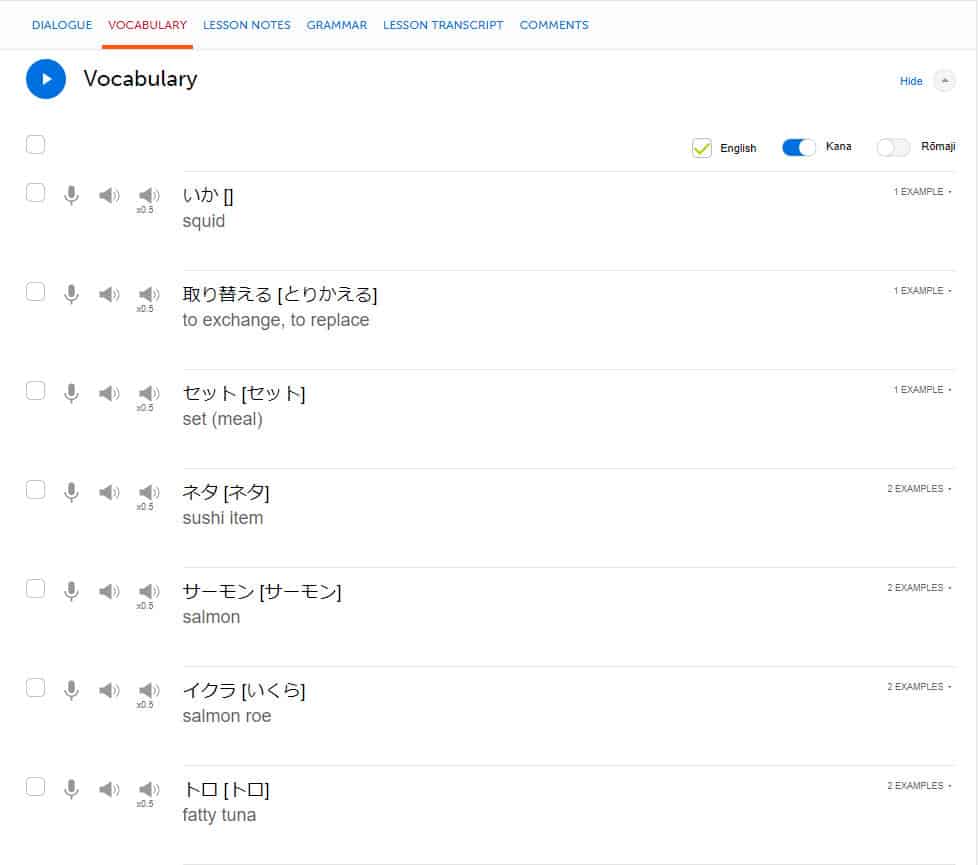This screenshot has height=865, width=978.
Task: Open the Lesson Transcript tab
Action: pos(442,25)
